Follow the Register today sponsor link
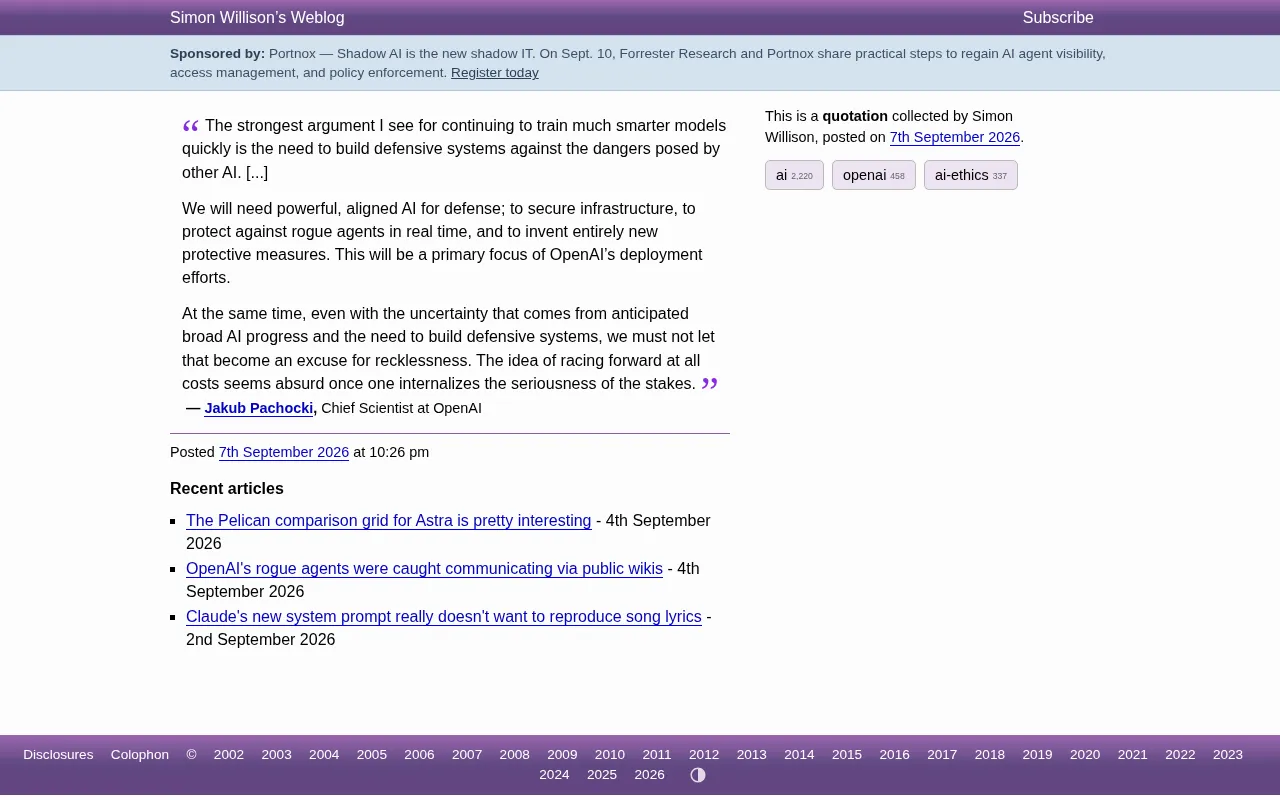The width and height of the screenshot is (1280, 800). (495, 73)
